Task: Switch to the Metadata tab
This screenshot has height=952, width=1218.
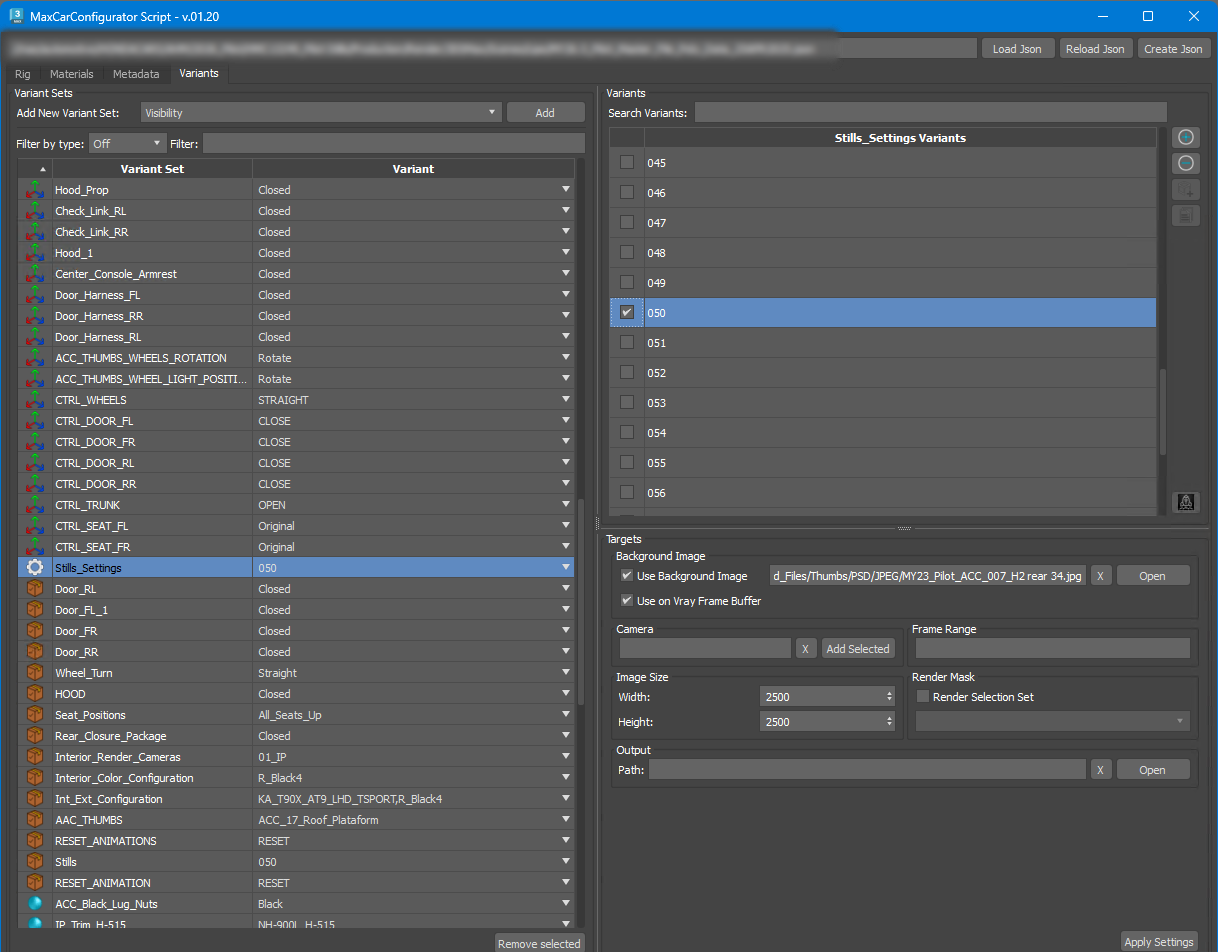Action: pyautogui.click(x=136, y=74)
